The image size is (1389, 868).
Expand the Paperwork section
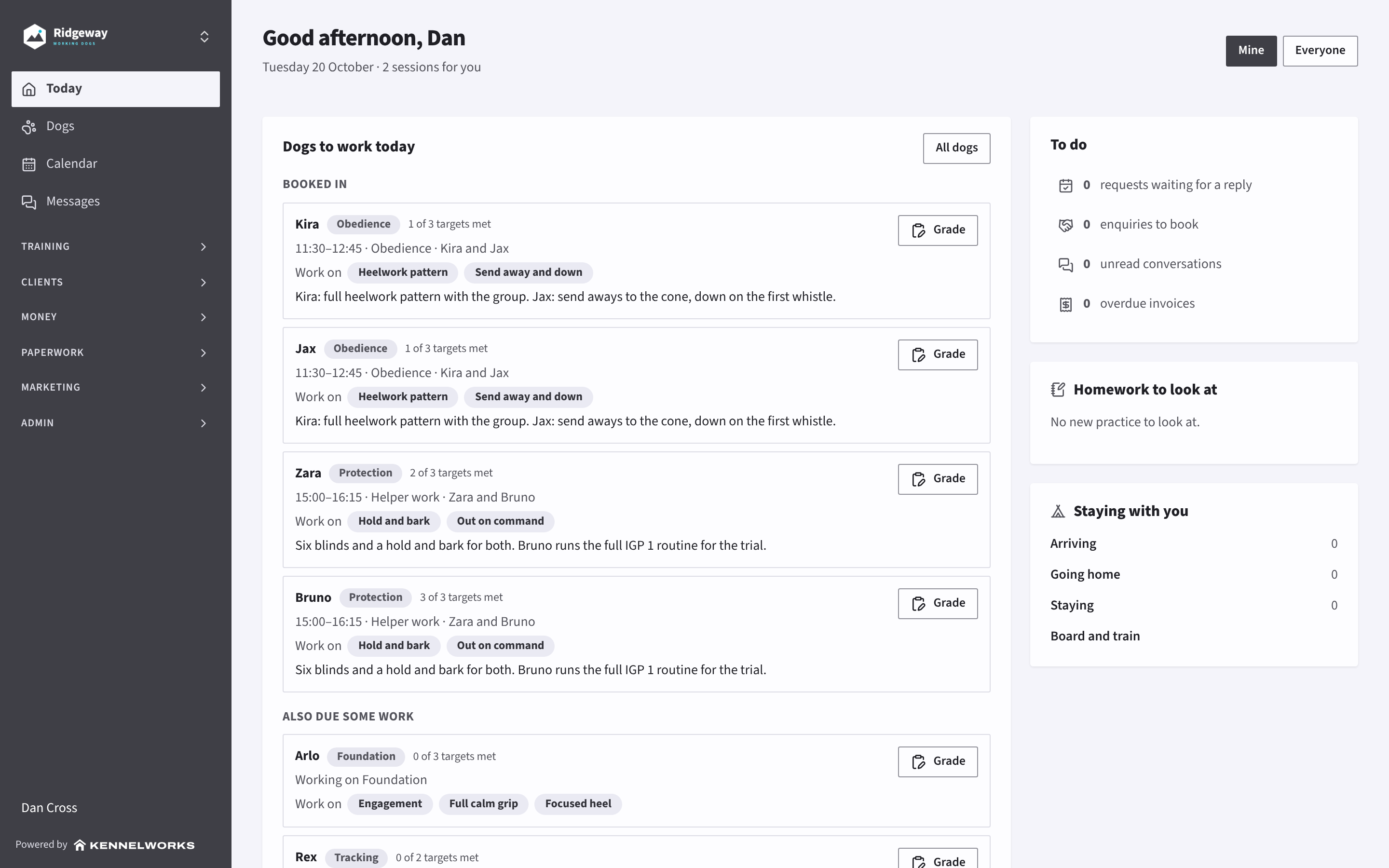(115, 353)
